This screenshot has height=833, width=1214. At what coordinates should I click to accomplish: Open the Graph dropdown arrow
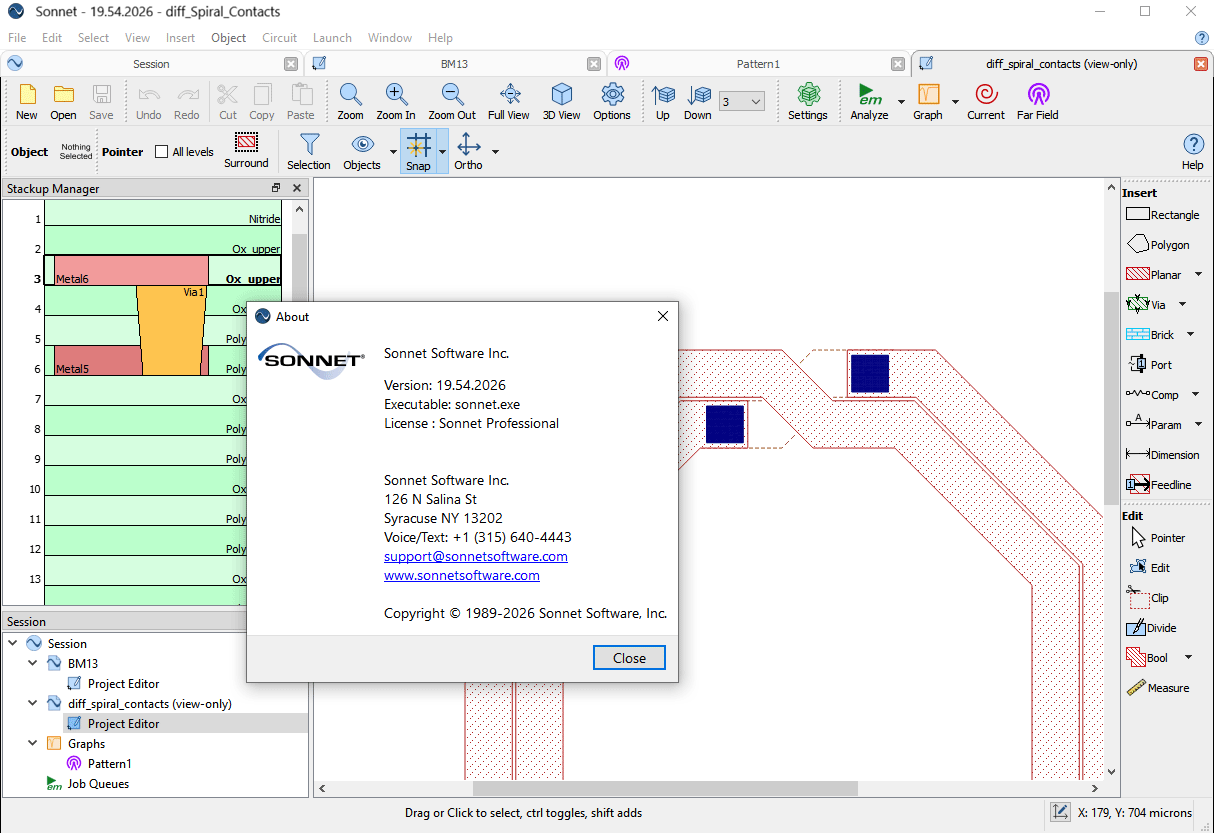coord(955,102)
